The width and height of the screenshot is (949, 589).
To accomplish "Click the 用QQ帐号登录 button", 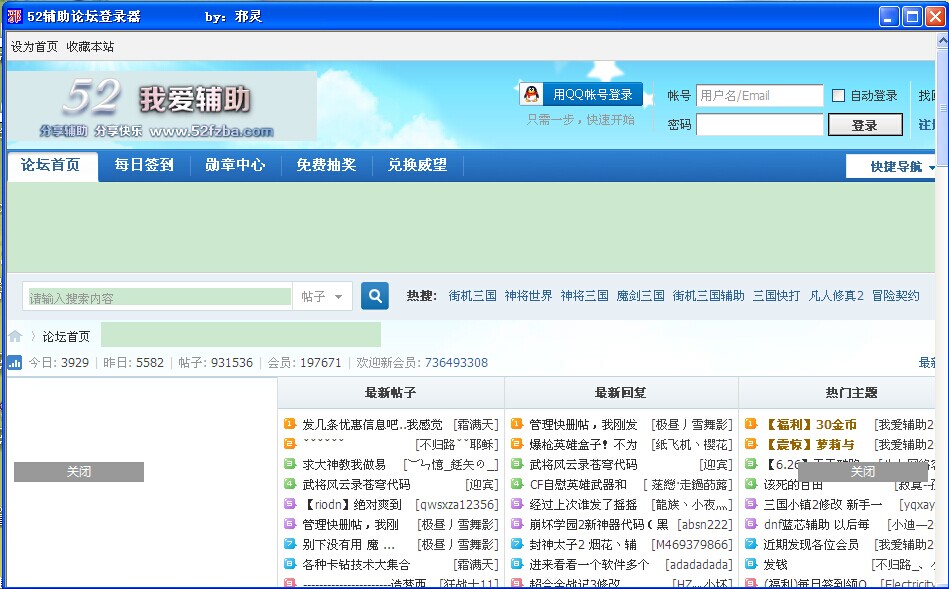I will click(x=581, y=94).
